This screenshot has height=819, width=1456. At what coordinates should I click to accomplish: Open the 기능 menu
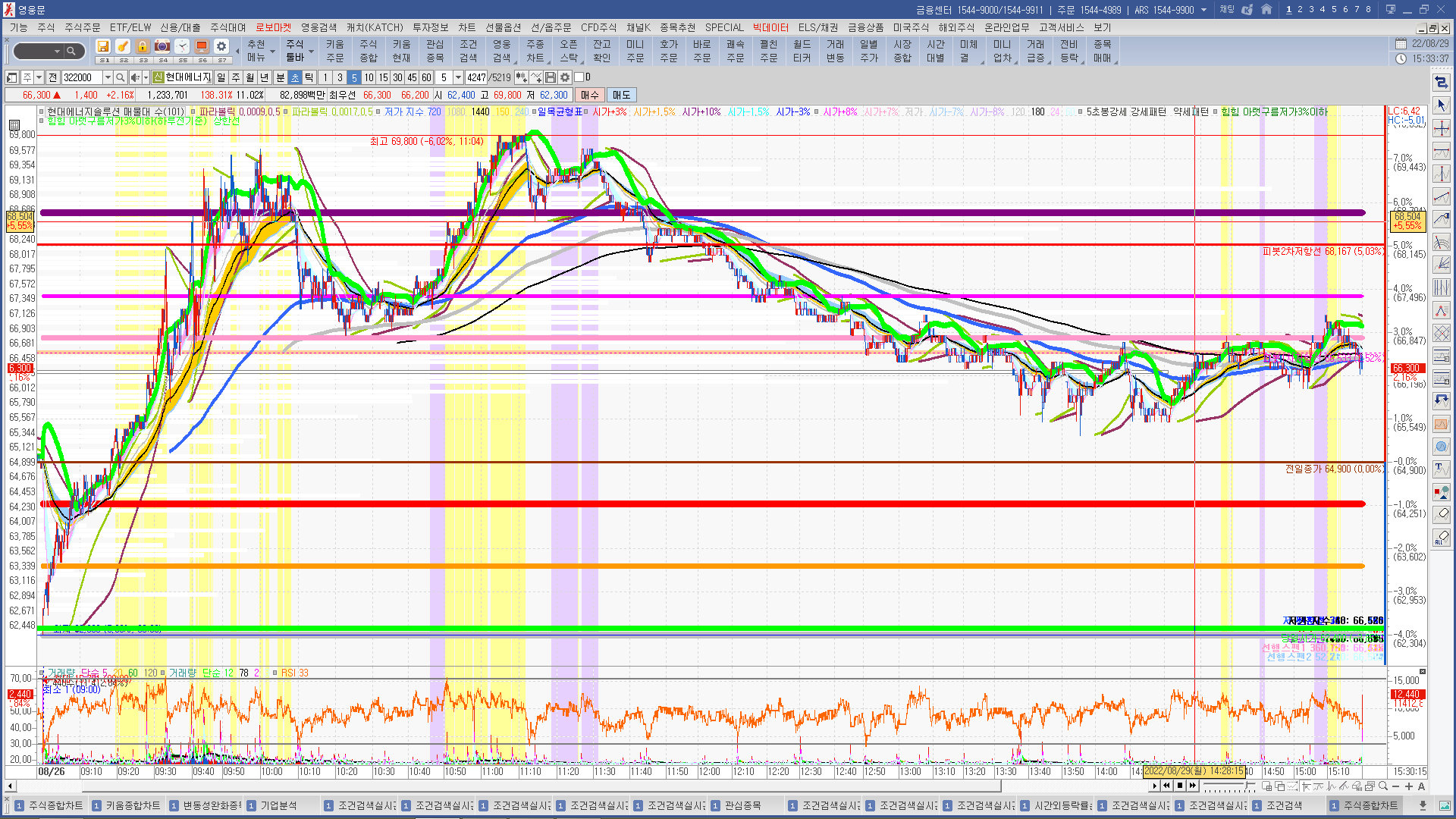(18, 27)
